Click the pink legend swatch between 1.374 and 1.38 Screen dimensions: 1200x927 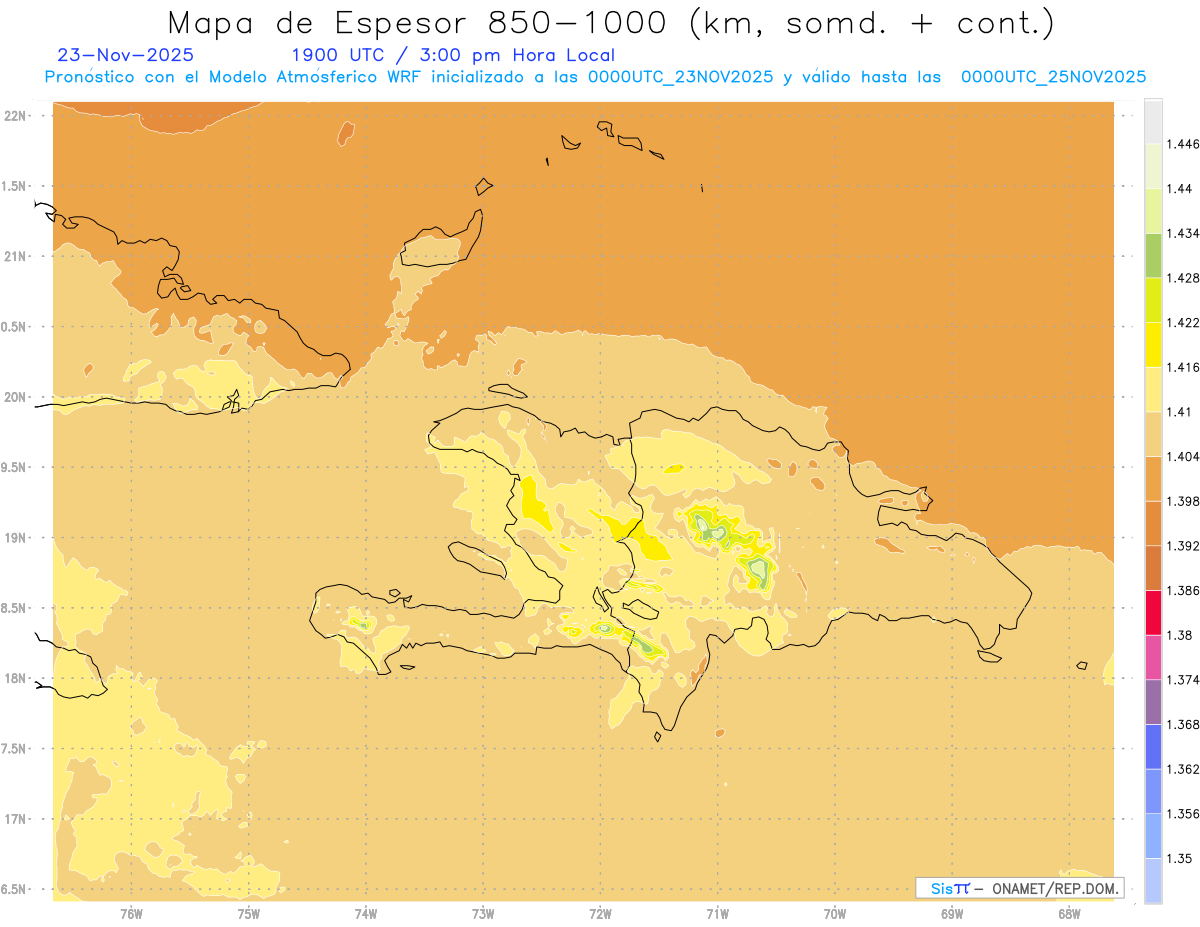click(x=1153, y=657)
